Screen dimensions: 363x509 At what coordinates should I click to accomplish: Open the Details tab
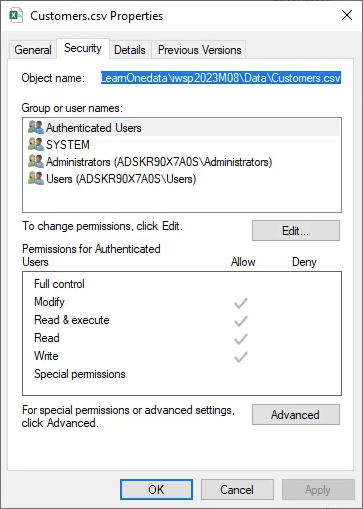point(130,50)
